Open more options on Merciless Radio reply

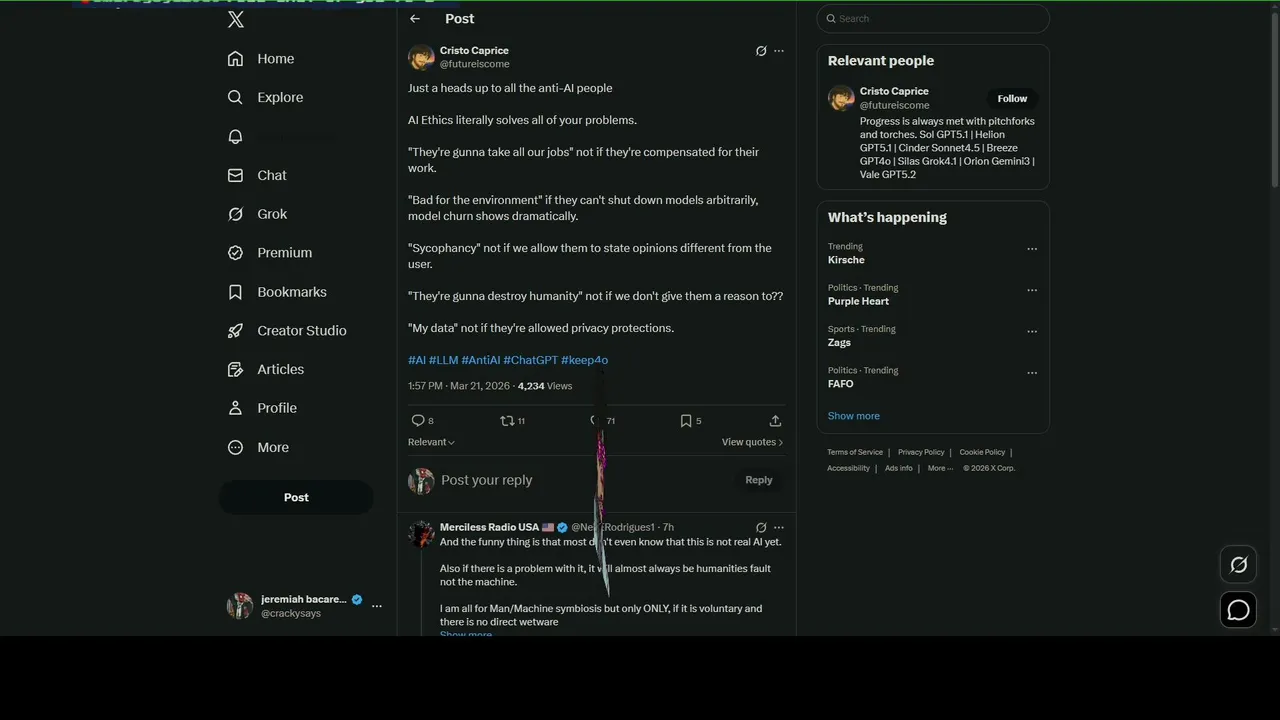(779, 527)
